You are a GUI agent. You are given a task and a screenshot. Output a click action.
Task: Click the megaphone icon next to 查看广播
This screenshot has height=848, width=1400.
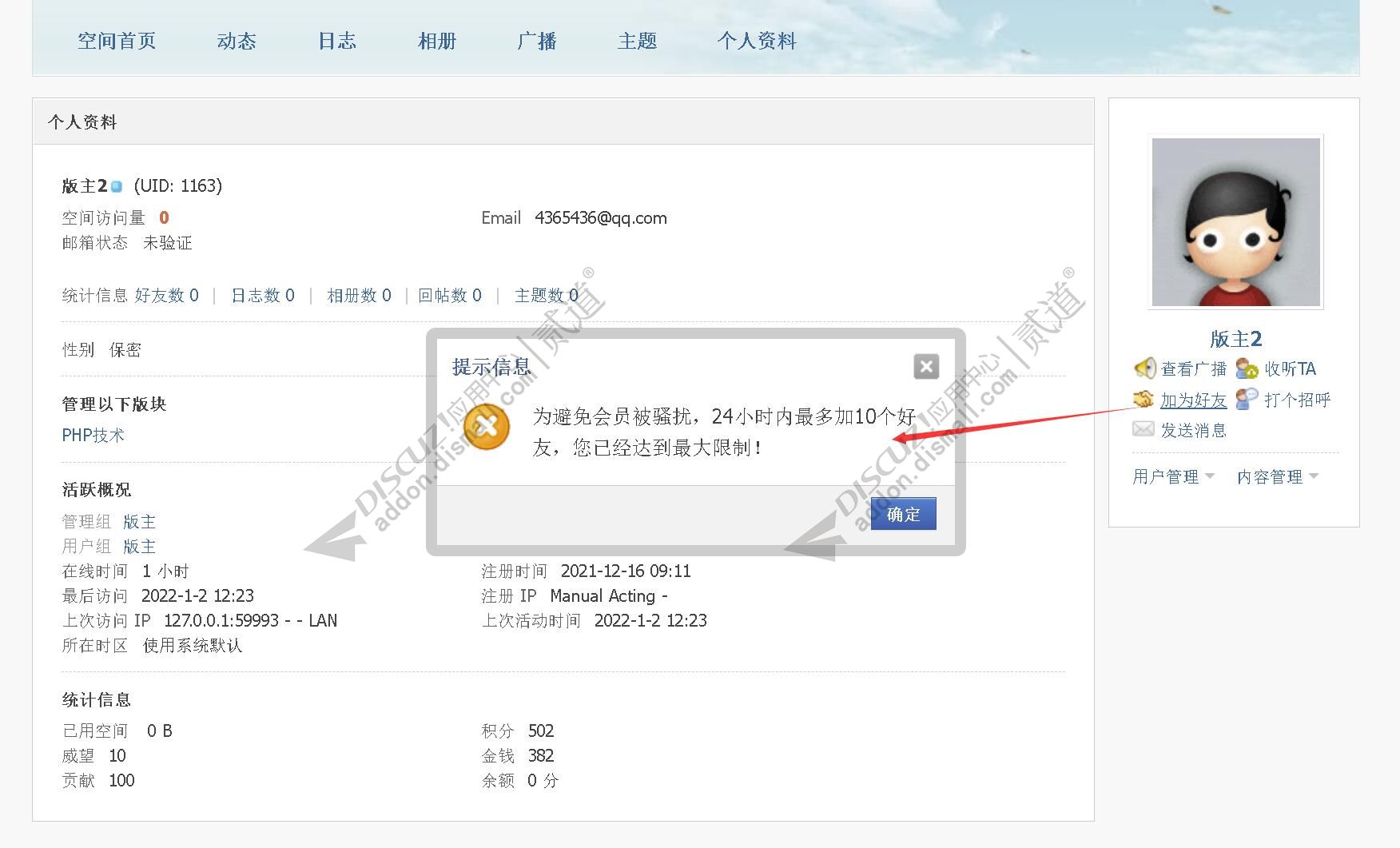(1144, 368)
